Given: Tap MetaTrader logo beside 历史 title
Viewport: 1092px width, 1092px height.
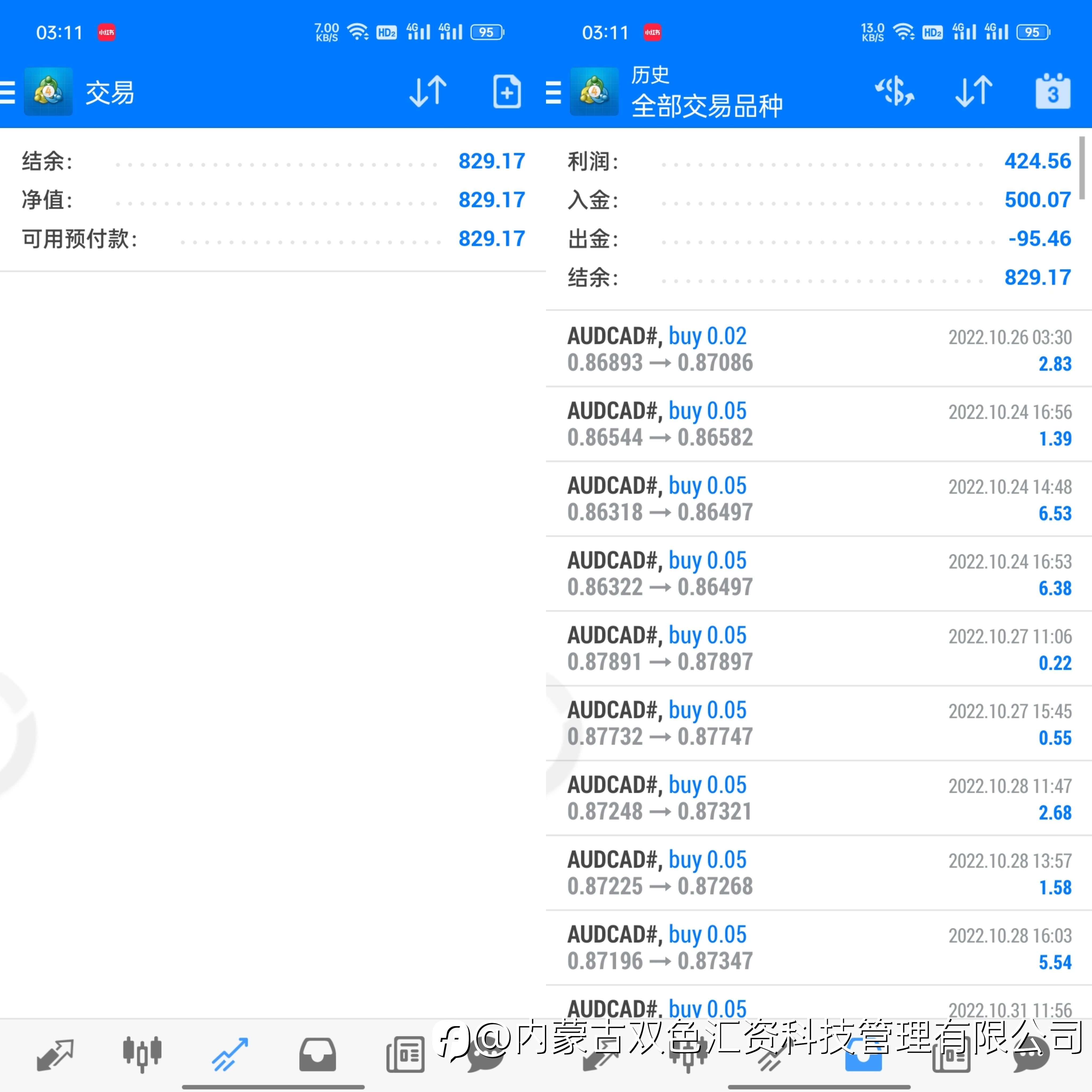Looking at the screenshot, I should coord(594,91).
